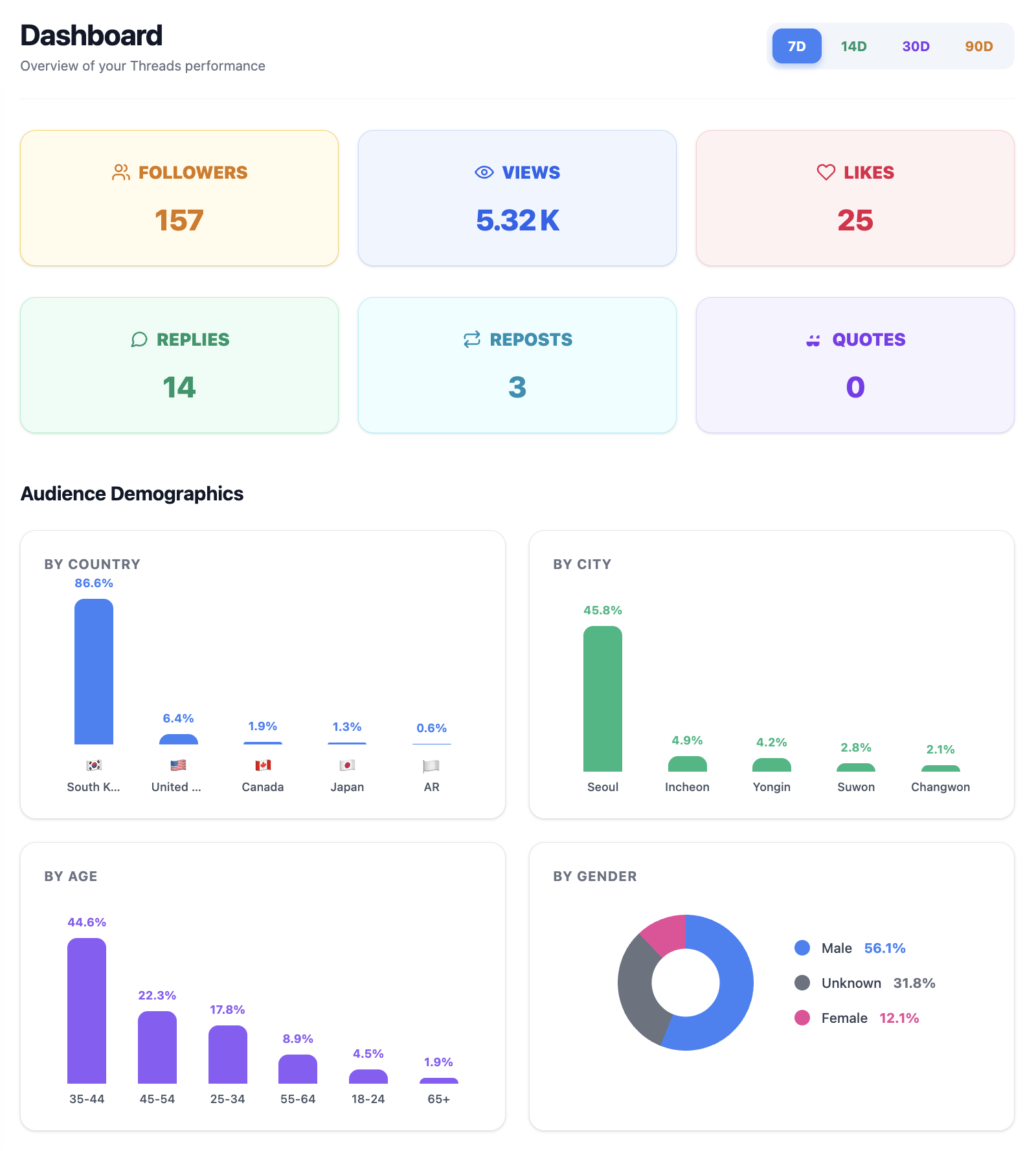The width and height of the screenshot is (1036, 1151).
Task: Switch to the 90D time range
Action: click(978, 46)
